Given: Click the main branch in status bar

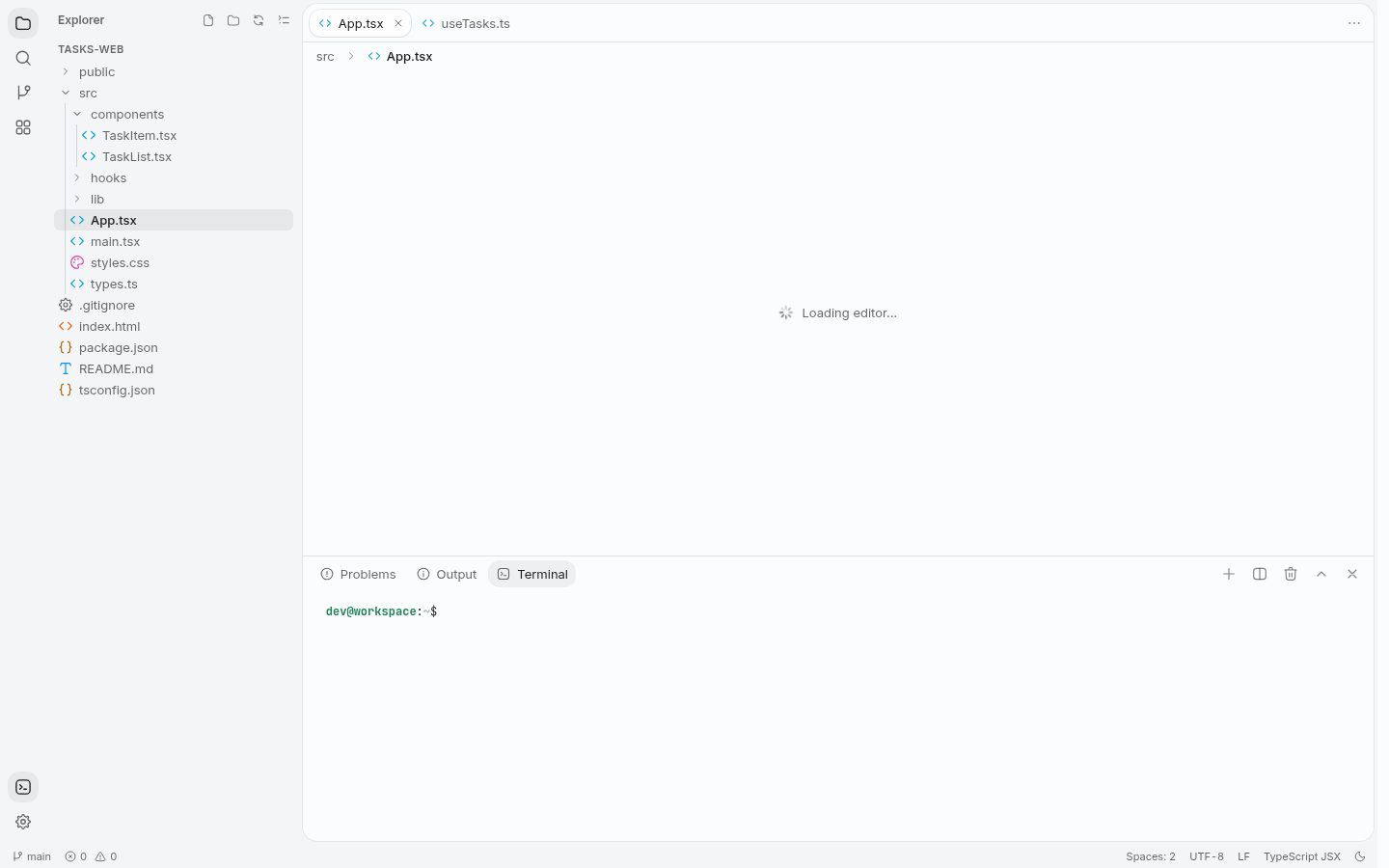Looking at the screenshot, I should click(32, 856).
